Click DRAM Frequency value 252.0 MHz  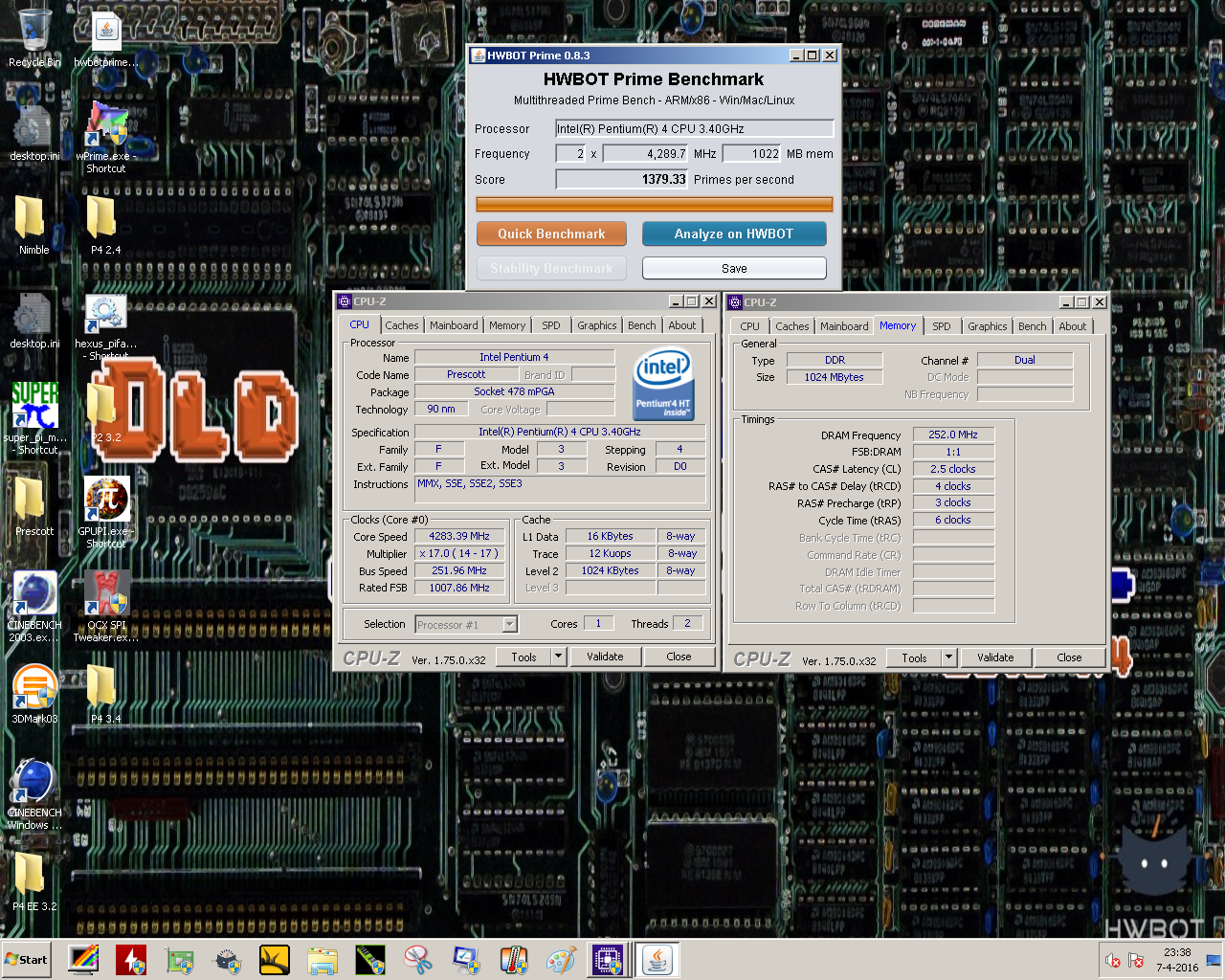953,434
